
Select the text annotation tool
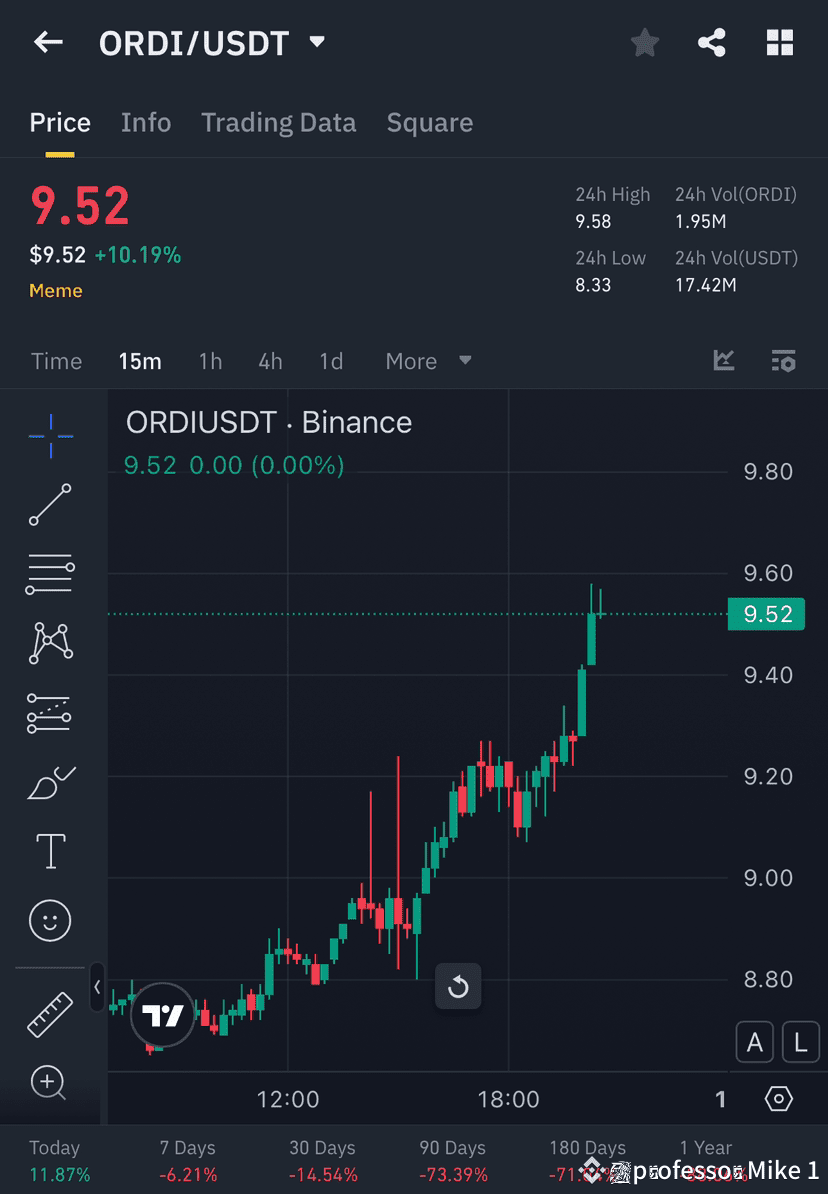(50, 850)
